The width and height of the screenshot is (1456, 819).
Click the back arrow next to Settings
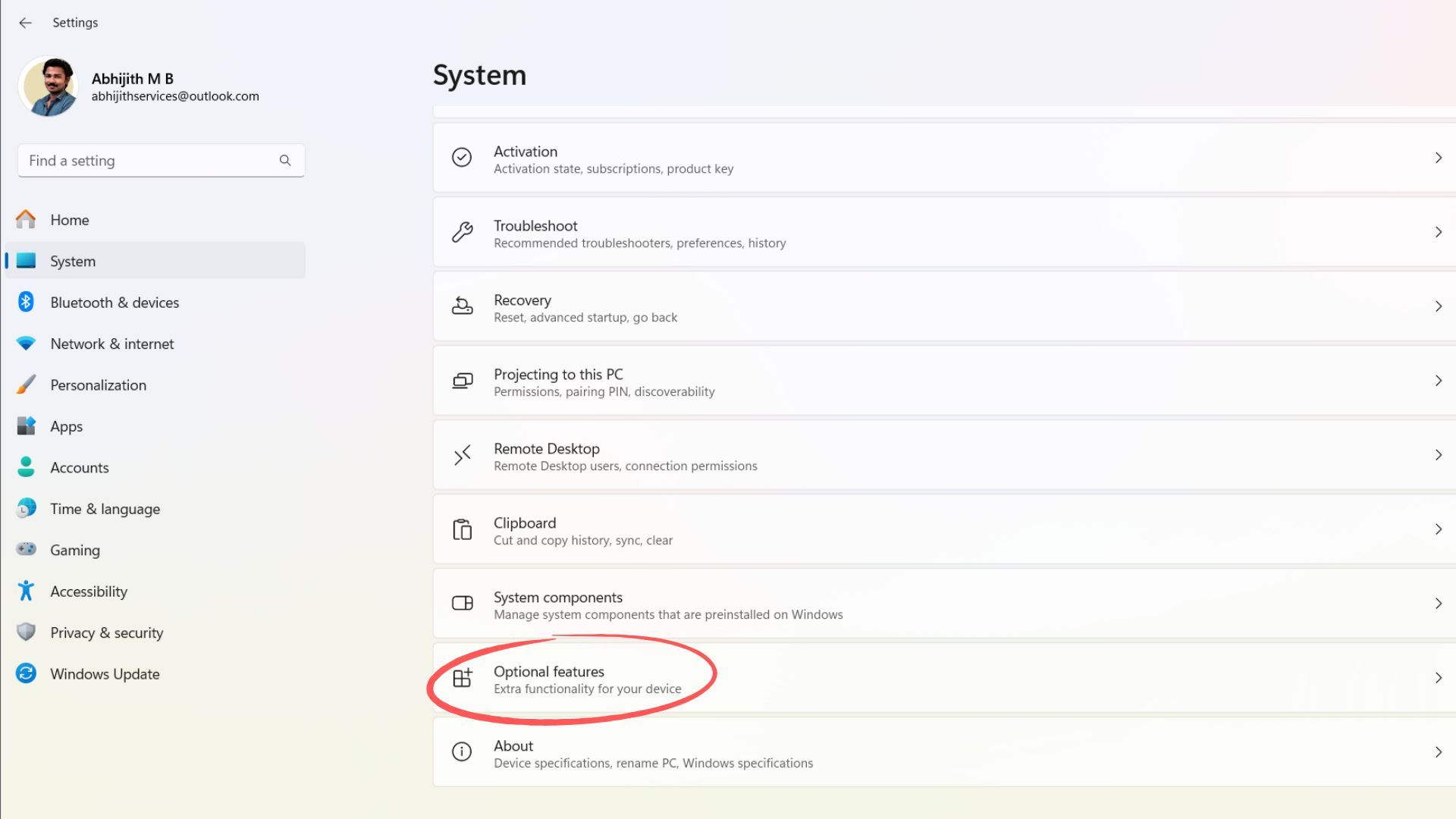pyautogui.click(x=26, y=23)
